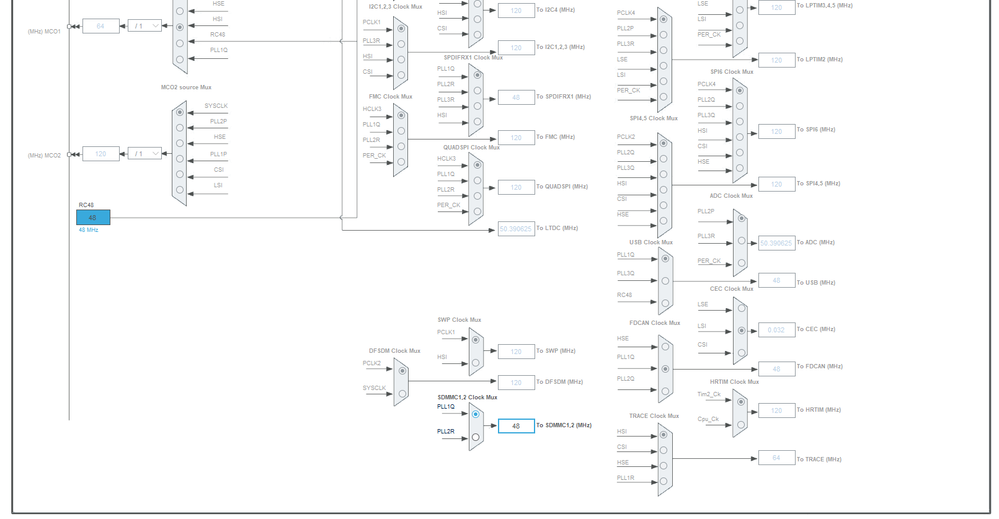Select HSE in MCO2 source Mux
The image size is (999, 519).
point(180,143)
